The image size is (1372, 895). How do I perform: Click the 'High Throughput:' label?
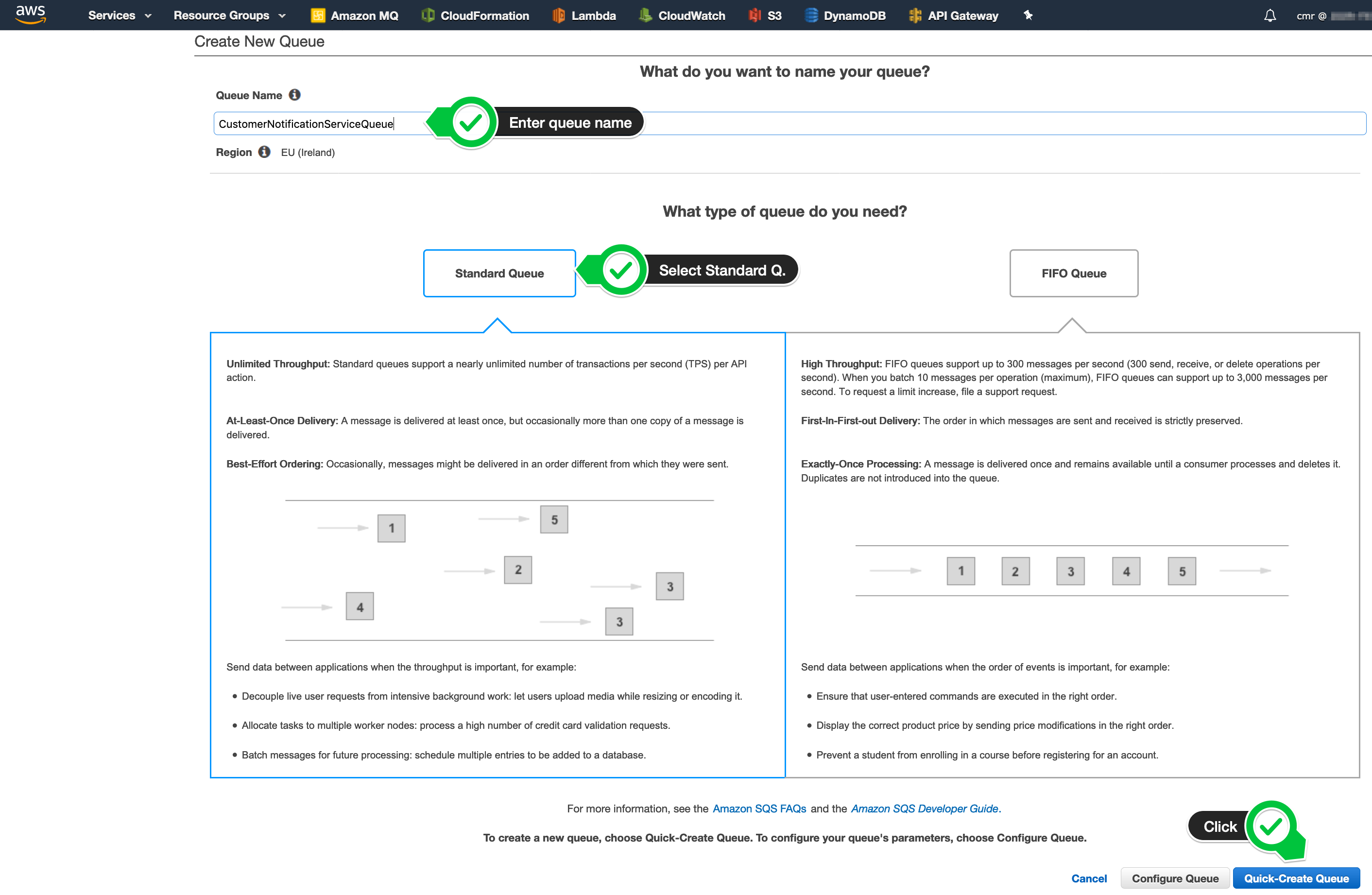841,364
